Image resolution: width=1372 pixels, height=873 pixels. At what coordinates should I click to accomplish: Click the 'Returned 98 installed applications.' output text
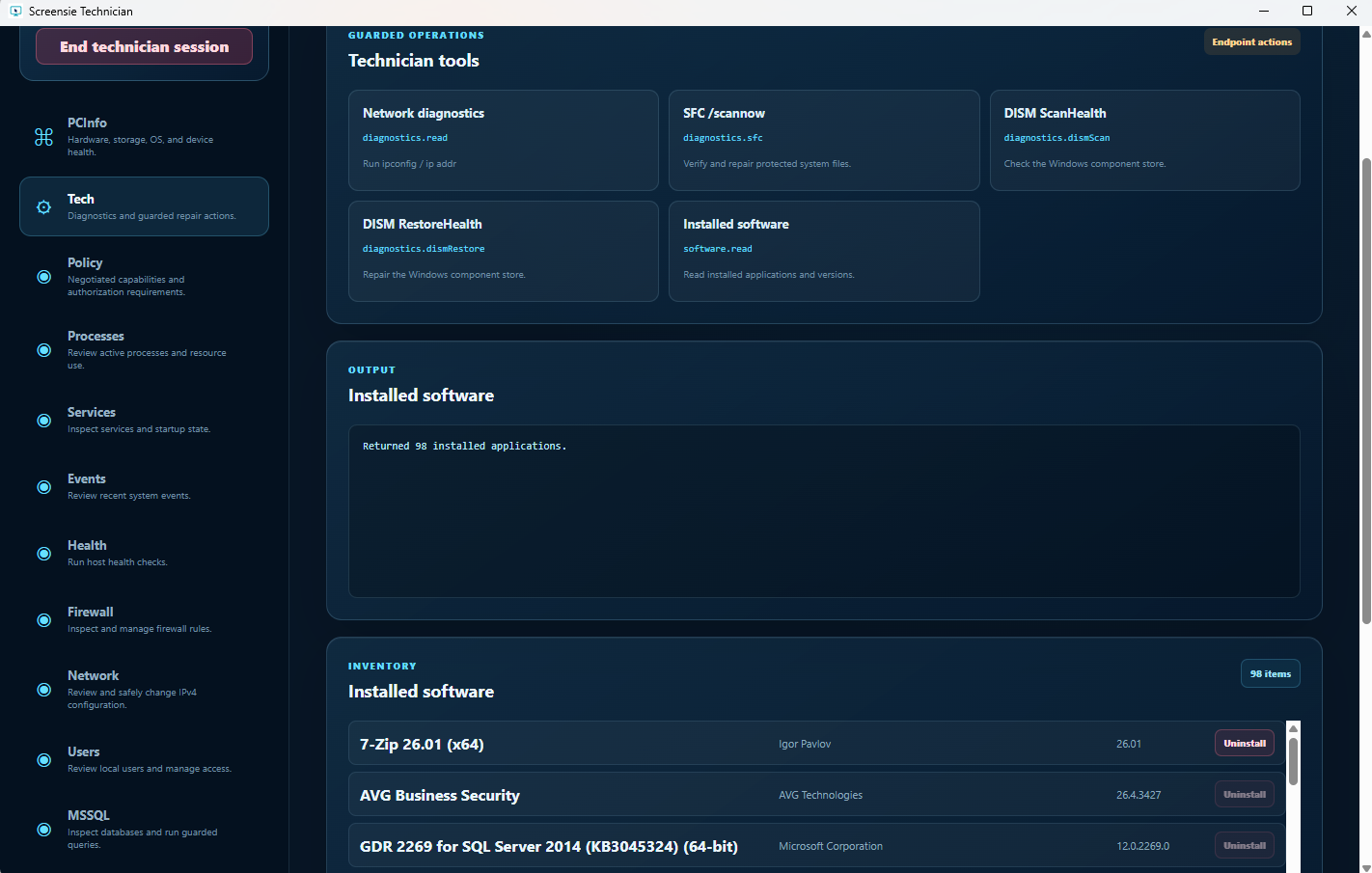pyautogui.click(x=464, y=447)
